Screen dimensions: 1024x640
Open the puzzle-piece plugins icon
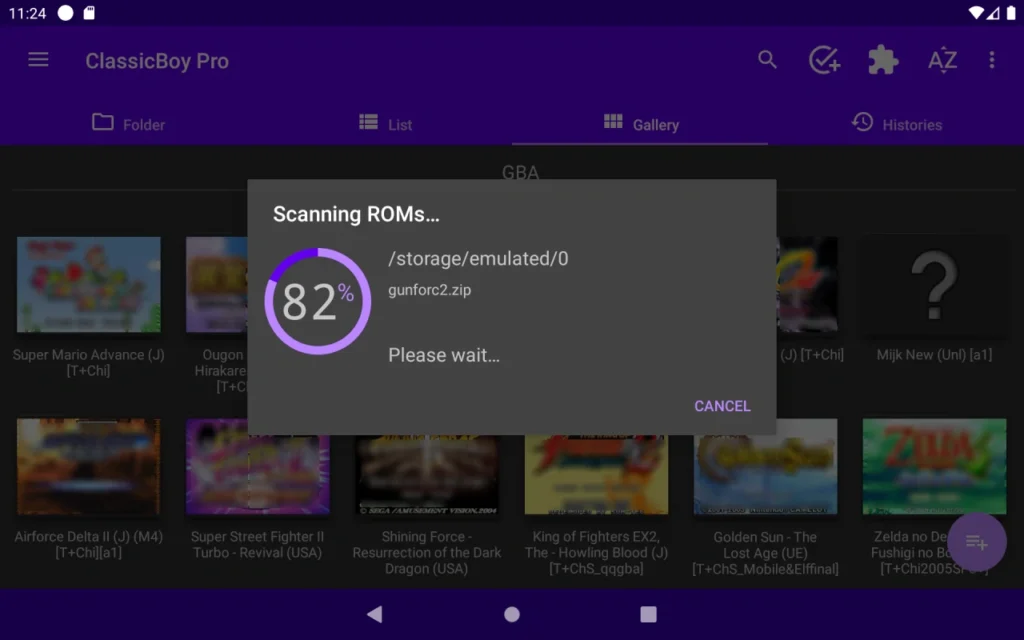coord(883,60)
